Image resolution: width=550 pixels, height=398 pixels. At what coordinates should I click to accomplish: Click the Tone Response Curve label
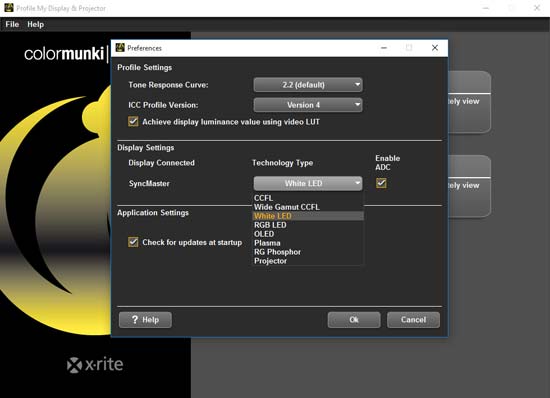tap(168, 85)
